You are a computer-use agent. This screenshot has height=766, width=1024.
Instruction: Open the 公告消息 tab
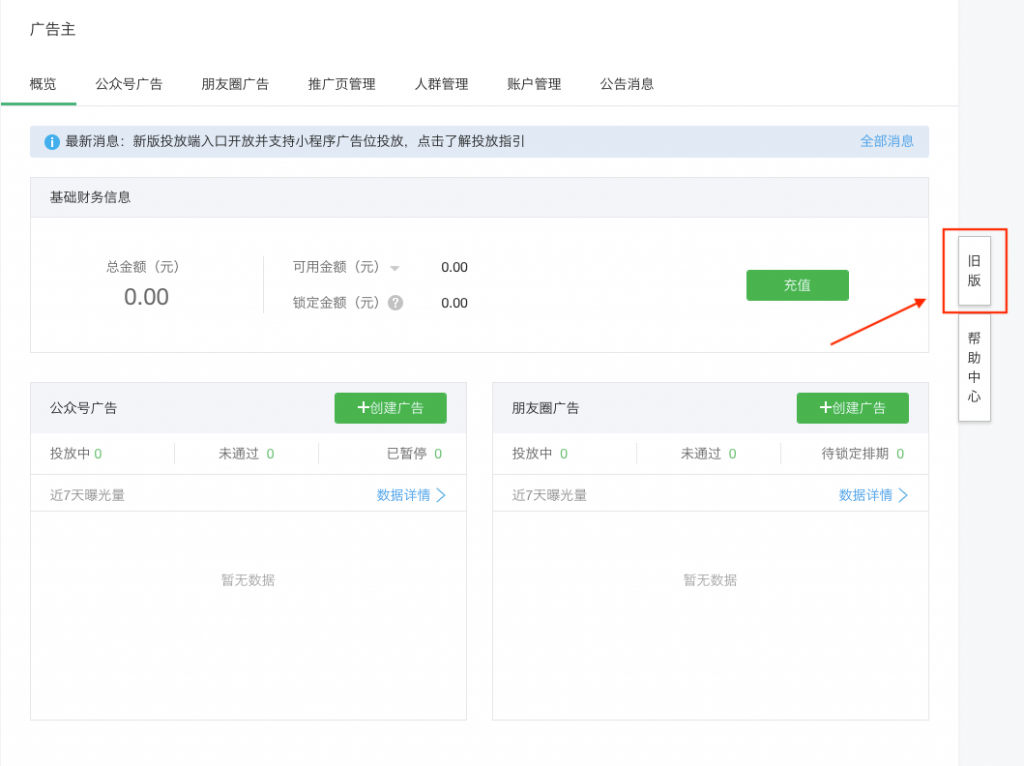click(627, 84)
